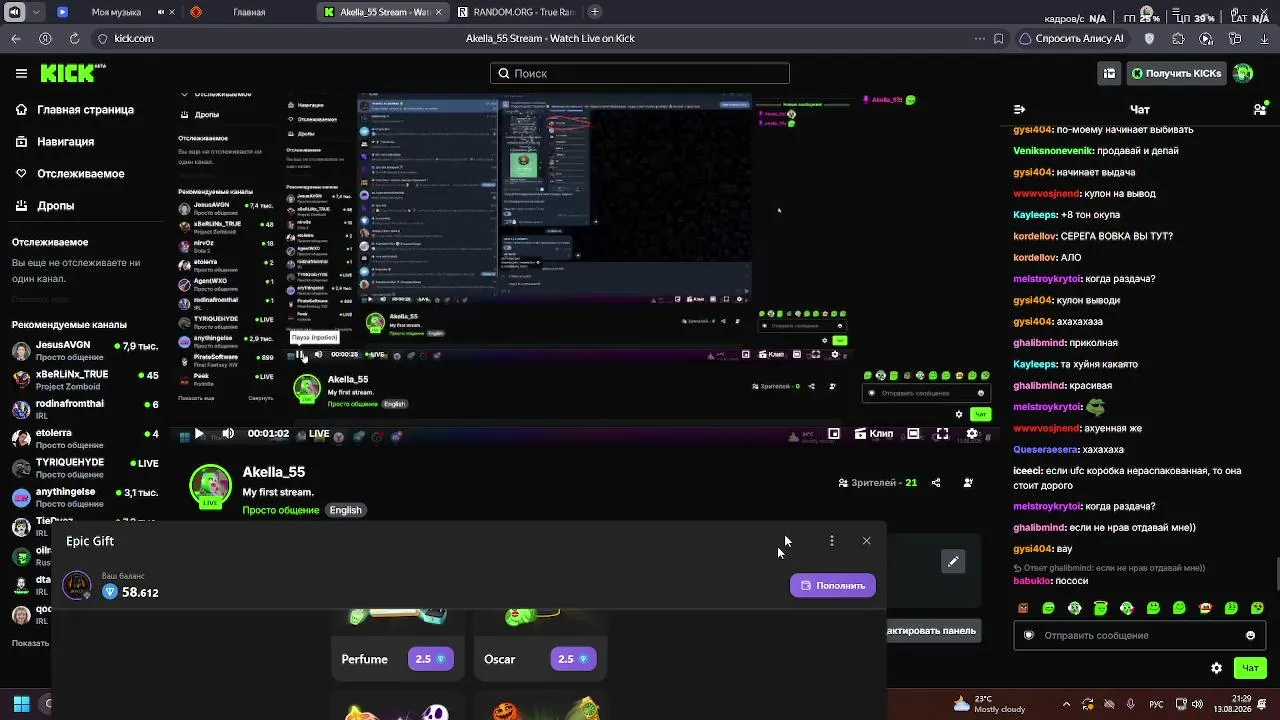Click the English language tag

[345, 510]
